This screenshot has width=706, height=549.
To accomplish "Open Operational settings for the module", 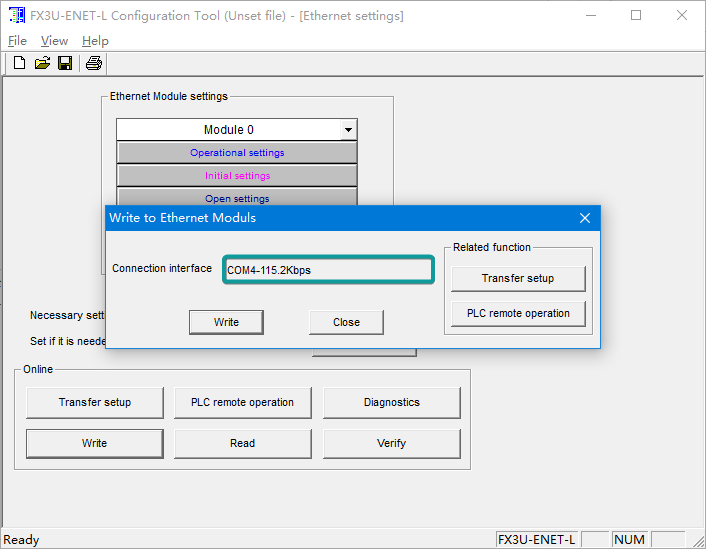I will point(237,153).
